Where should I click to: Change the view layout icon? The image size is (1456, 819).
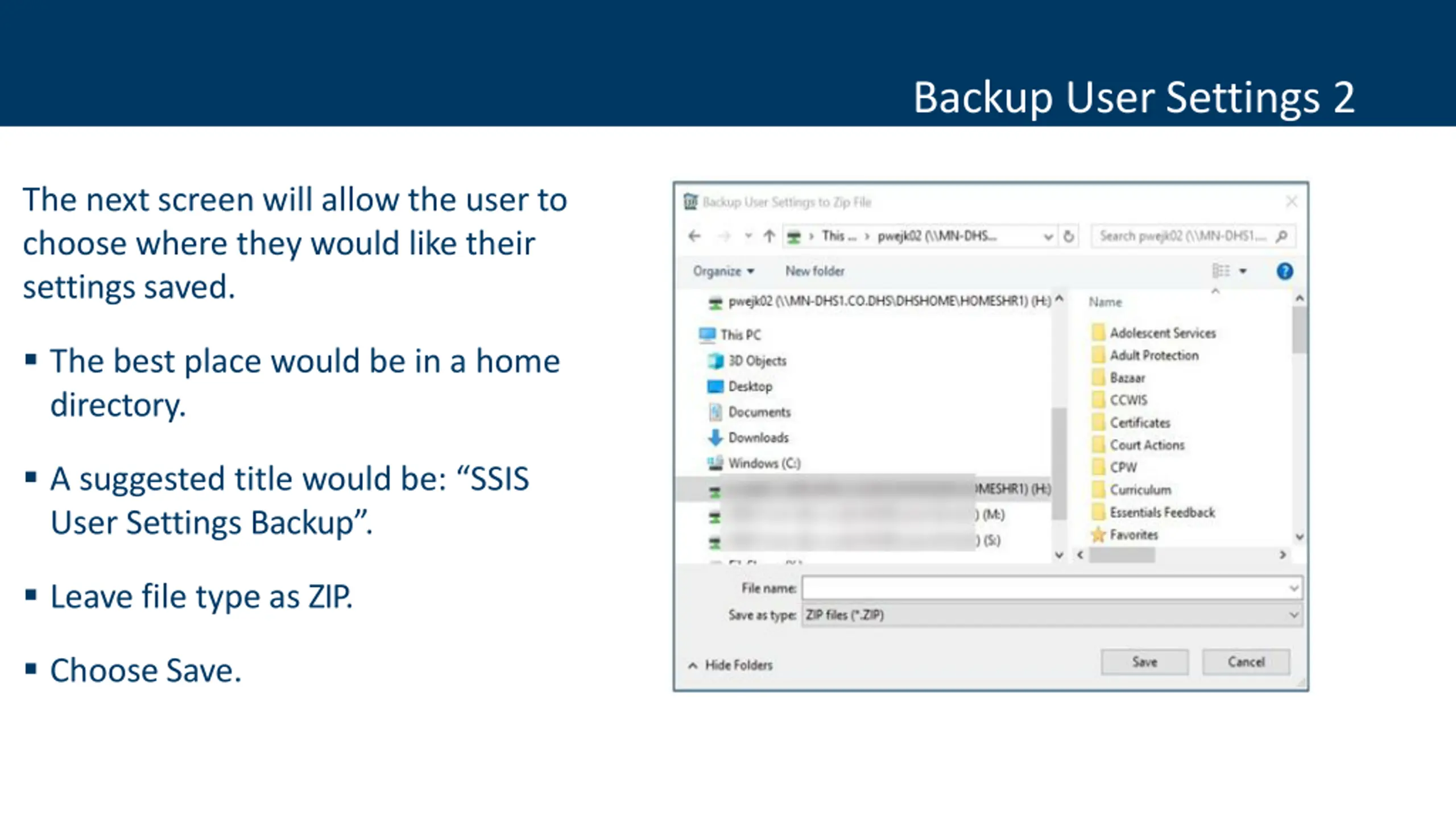pos(1221,271)
